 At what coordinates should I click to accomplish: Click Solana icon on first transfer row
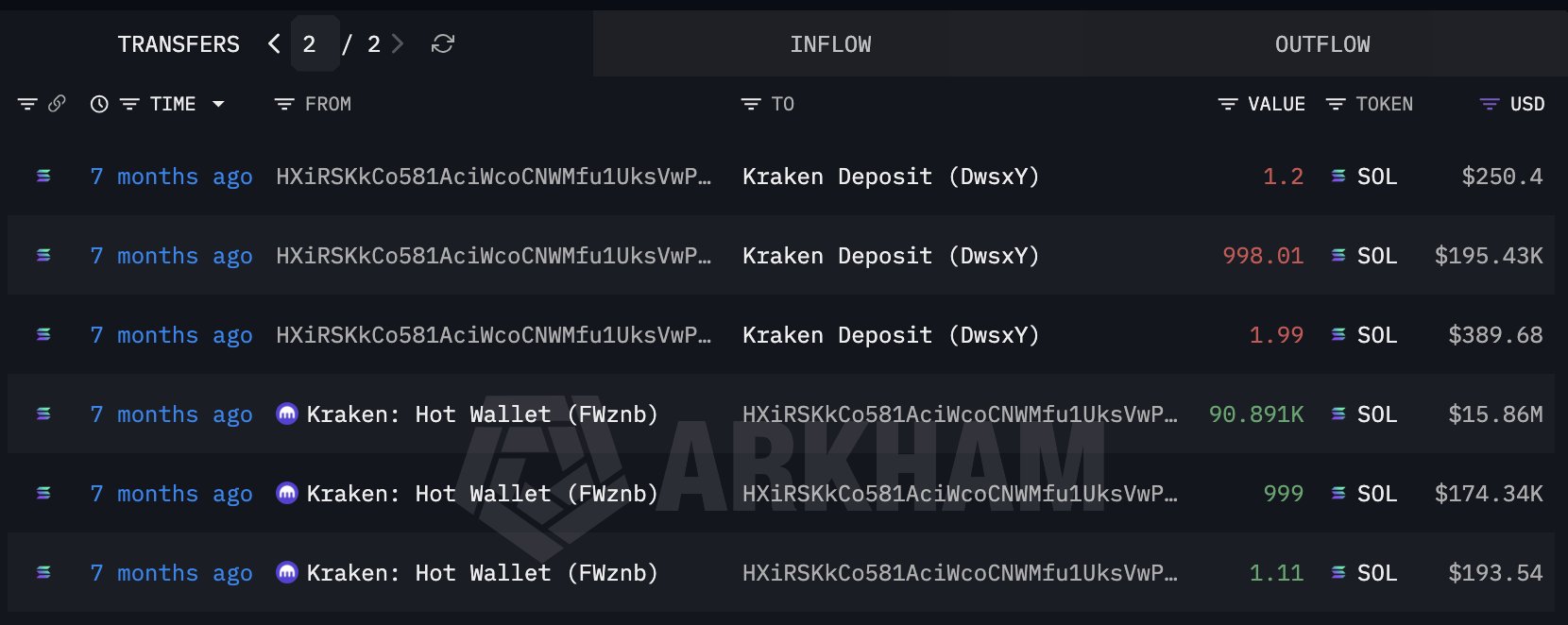click(43, 177)
